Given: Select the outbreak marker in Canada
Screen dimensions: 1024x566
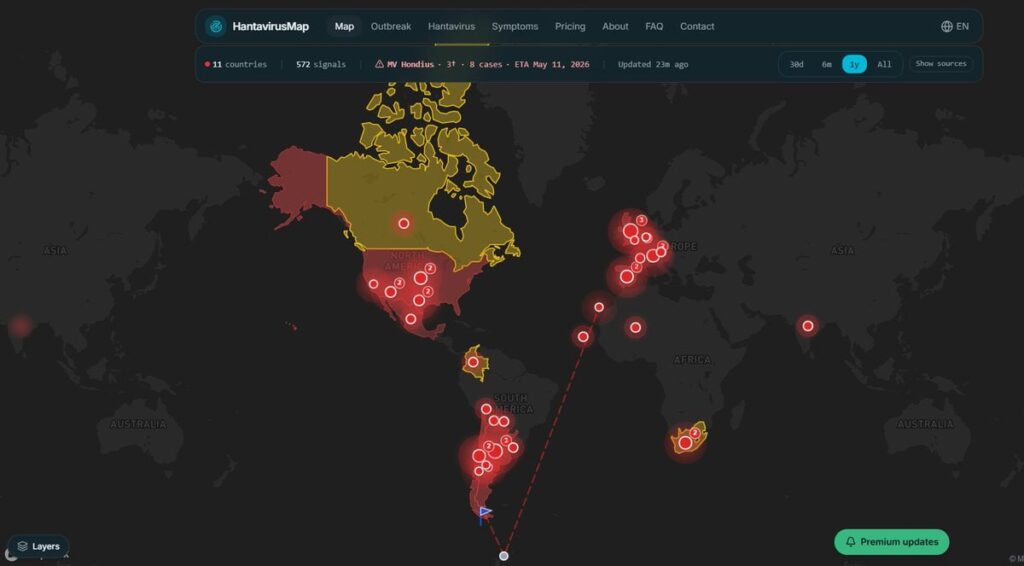Looking at the screenshot, I should click(x=404, y=223).
